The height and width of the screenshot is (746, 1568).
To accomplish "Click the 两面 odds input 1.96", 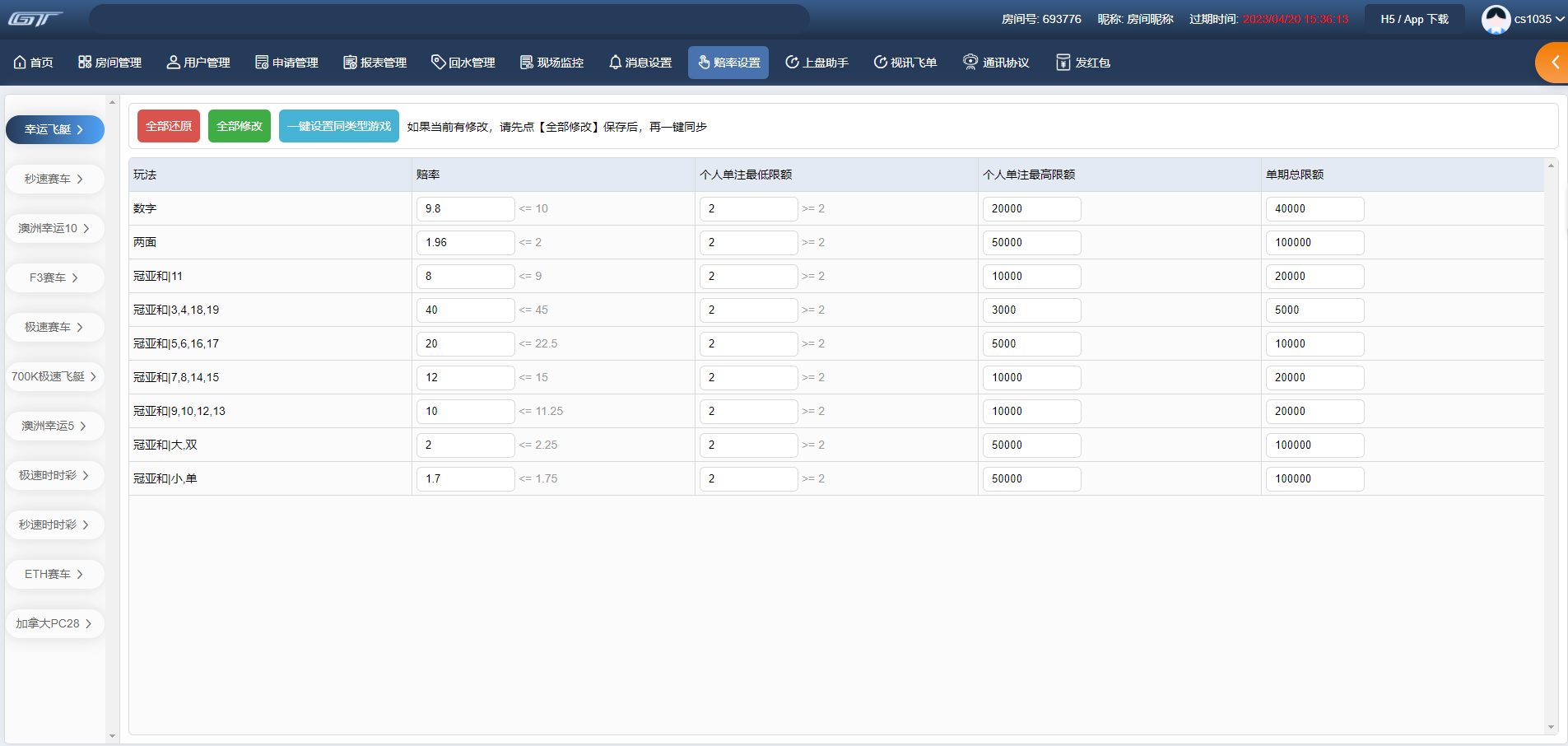I will tap(466, 242).
